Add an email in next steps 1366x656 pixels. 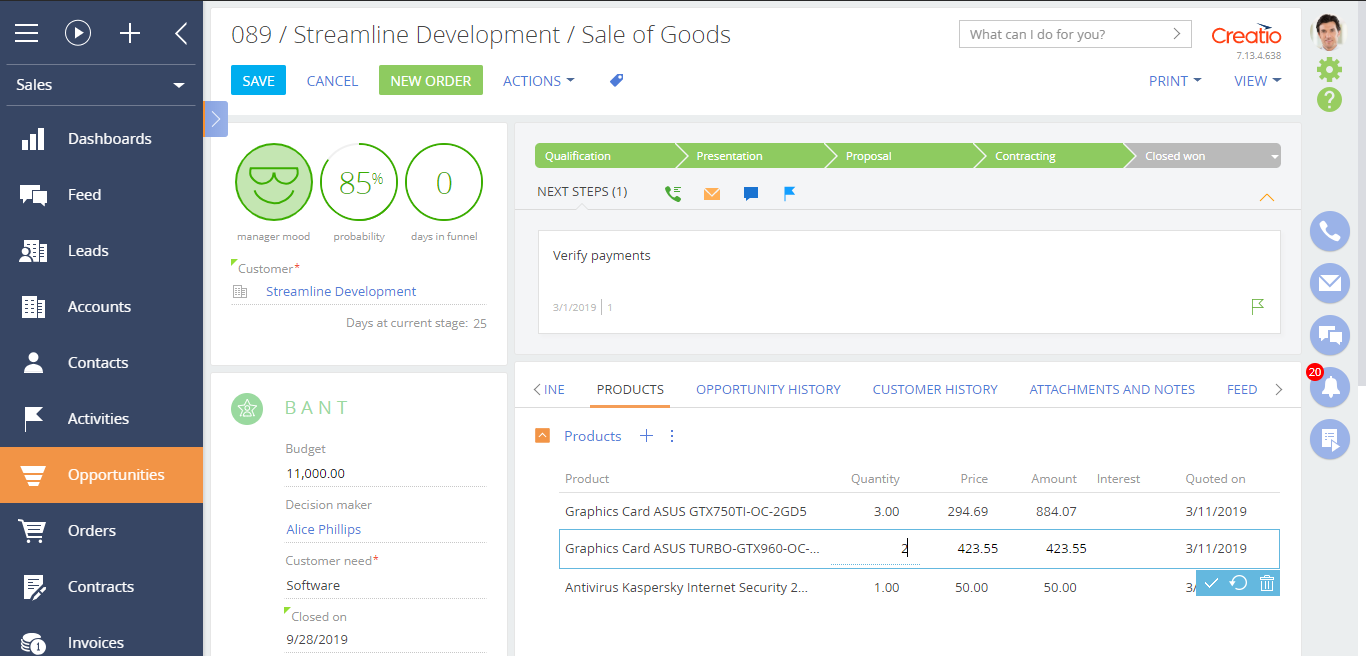pos(712,194)
